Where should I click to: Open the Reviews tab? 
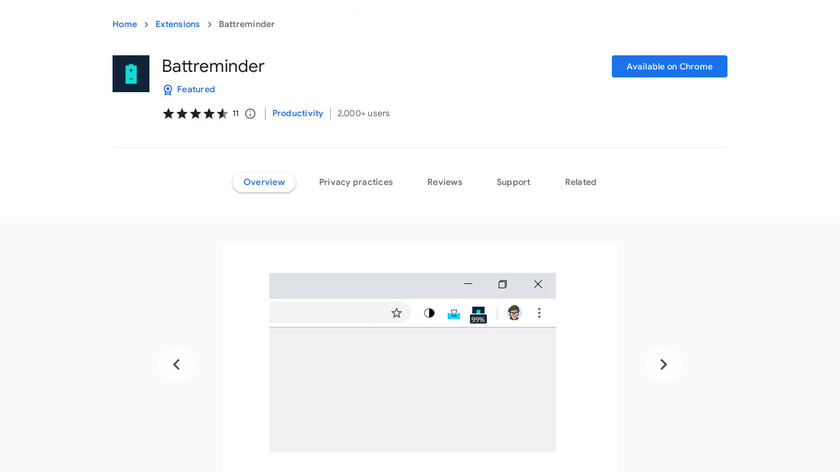(x=445, y=182)
